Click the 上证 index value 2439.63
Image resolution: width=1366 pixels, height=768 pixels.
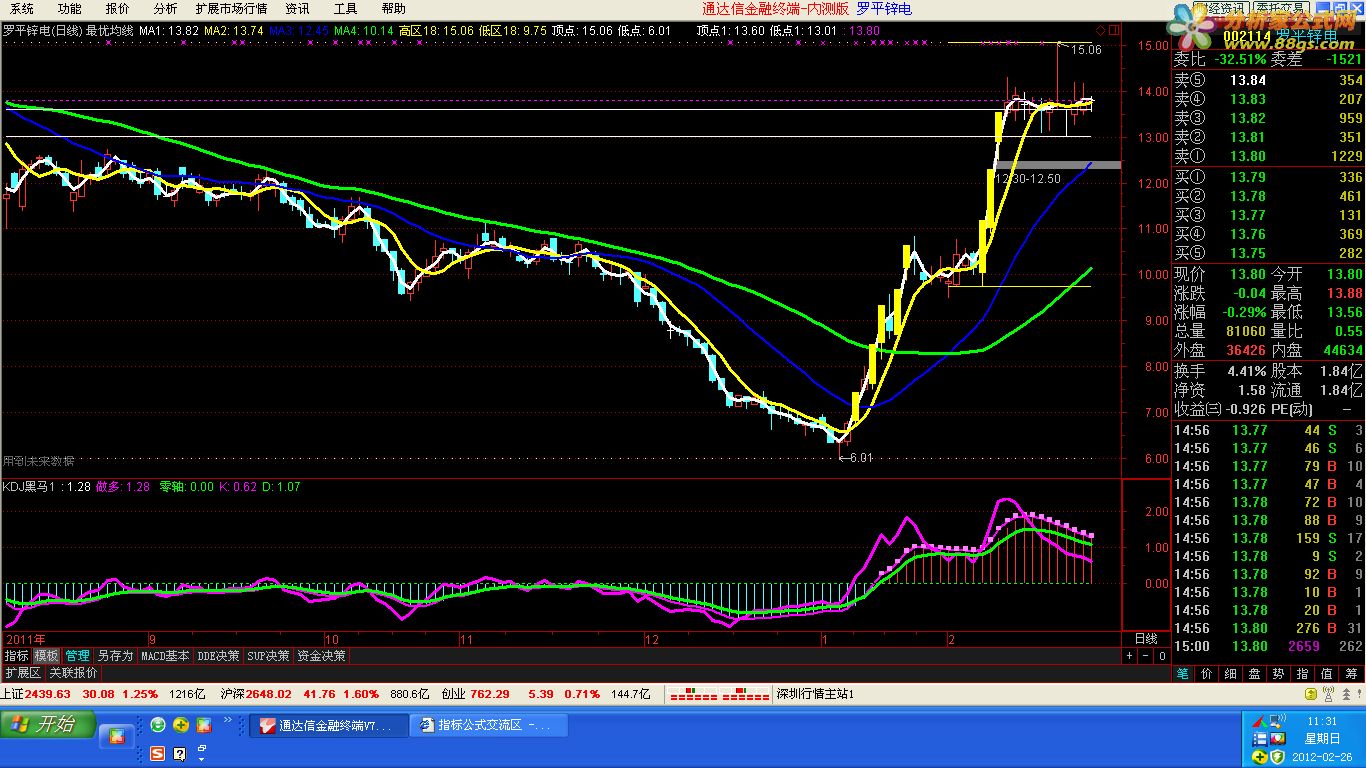pyautogui.click(x=48, y=693)
